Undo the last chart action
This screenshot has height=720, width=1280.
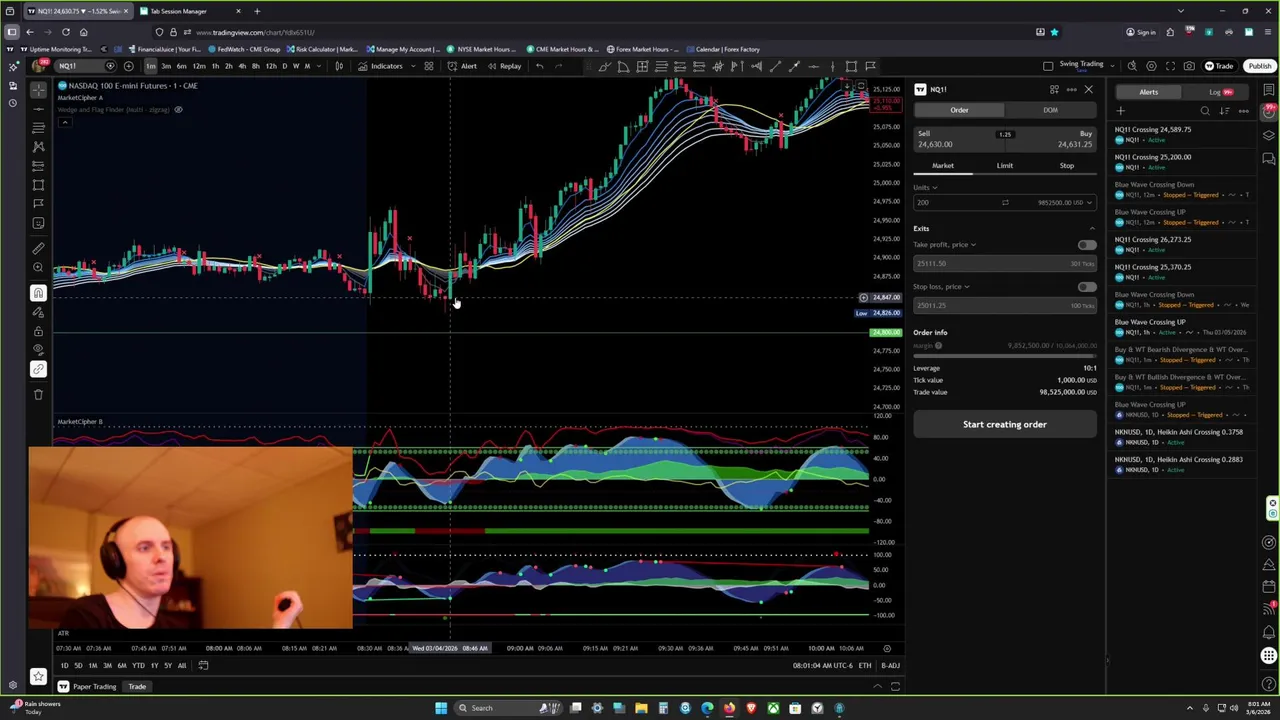(x=540, y=66)
